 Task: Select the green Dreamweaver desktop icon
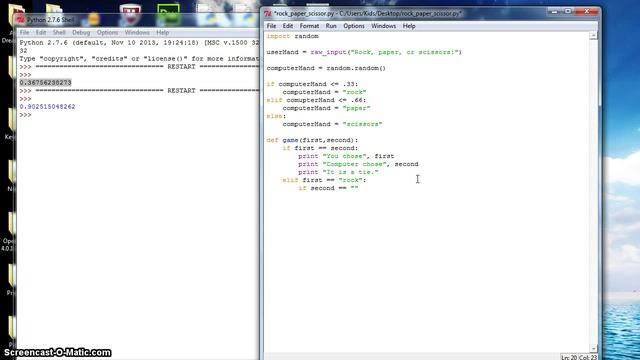tap(168, 14)
